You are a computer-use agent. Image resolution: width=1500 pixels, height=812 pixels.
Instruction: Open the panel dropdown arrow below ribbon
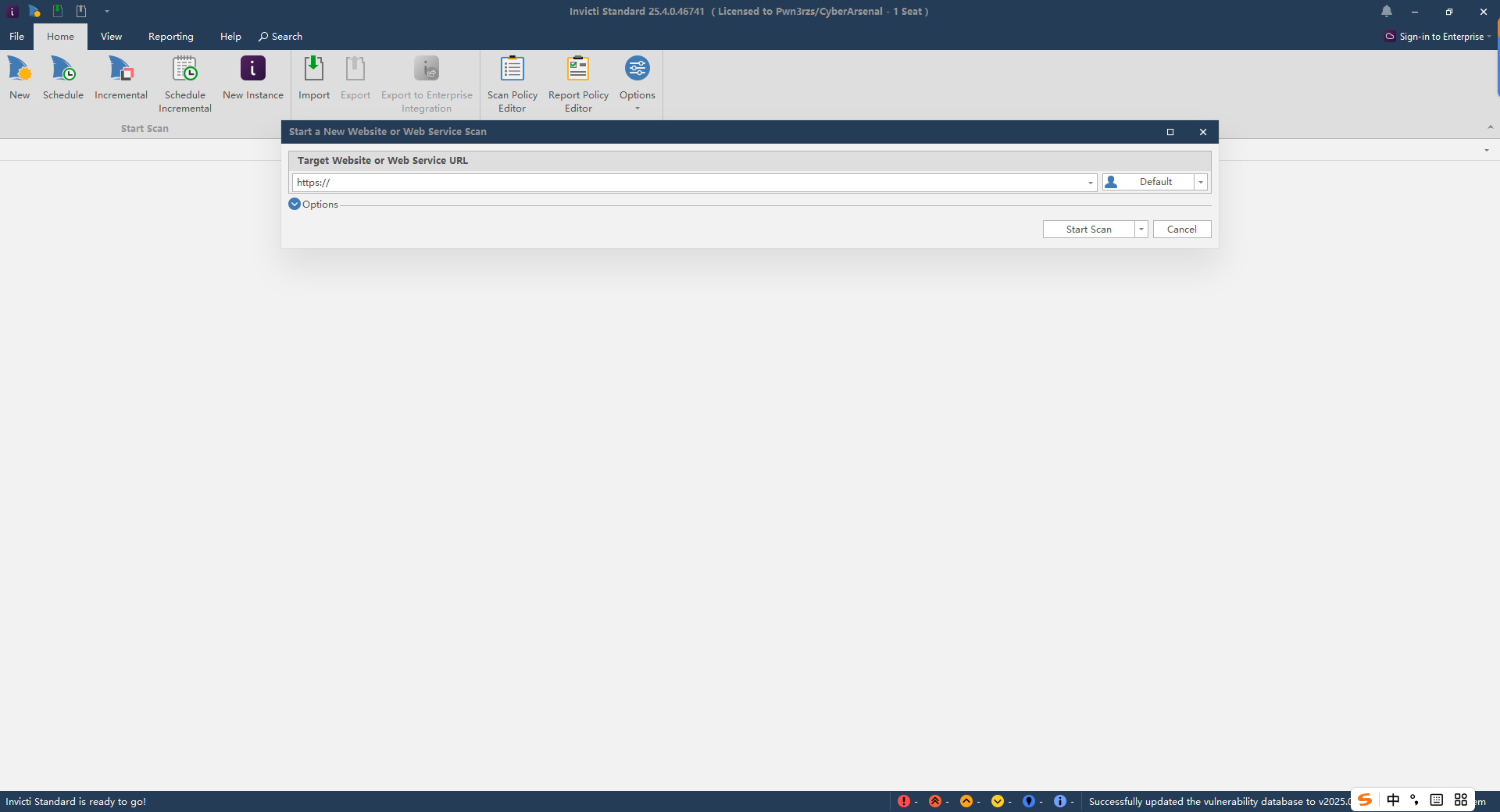1487,150
